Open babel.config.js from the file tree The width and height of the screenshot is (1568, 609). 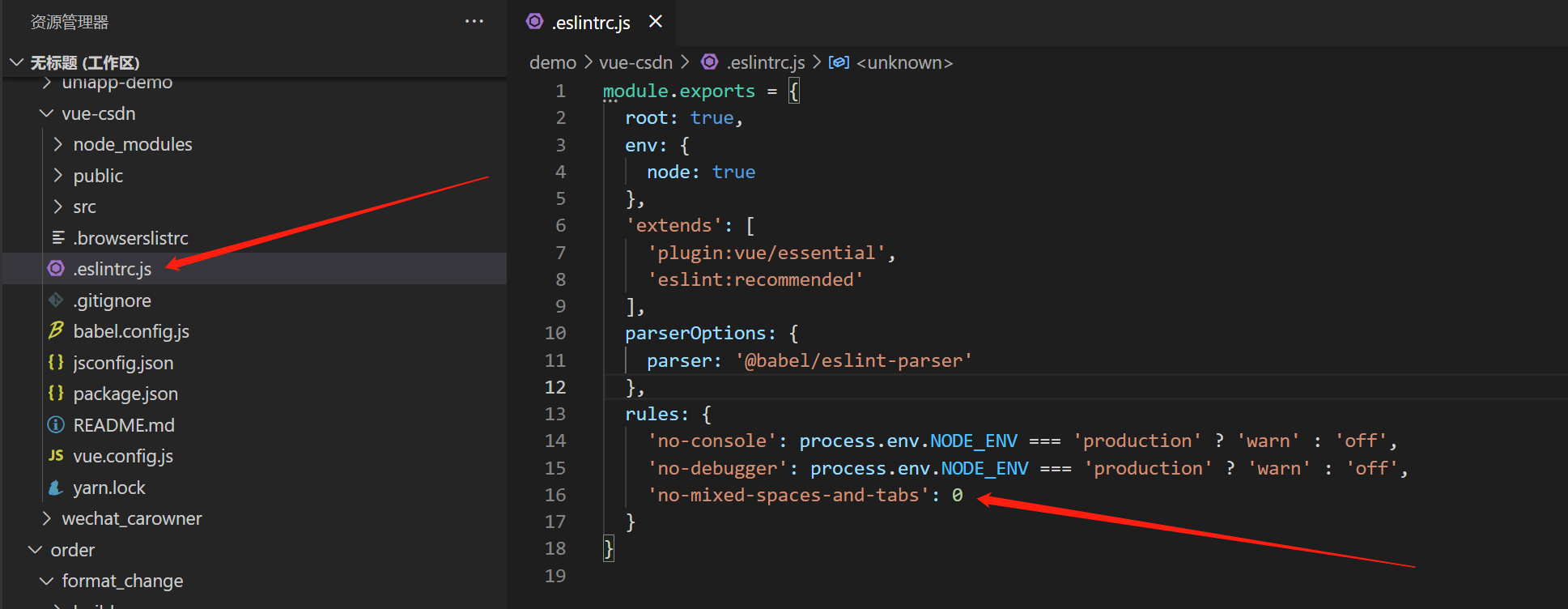(131, 331)
